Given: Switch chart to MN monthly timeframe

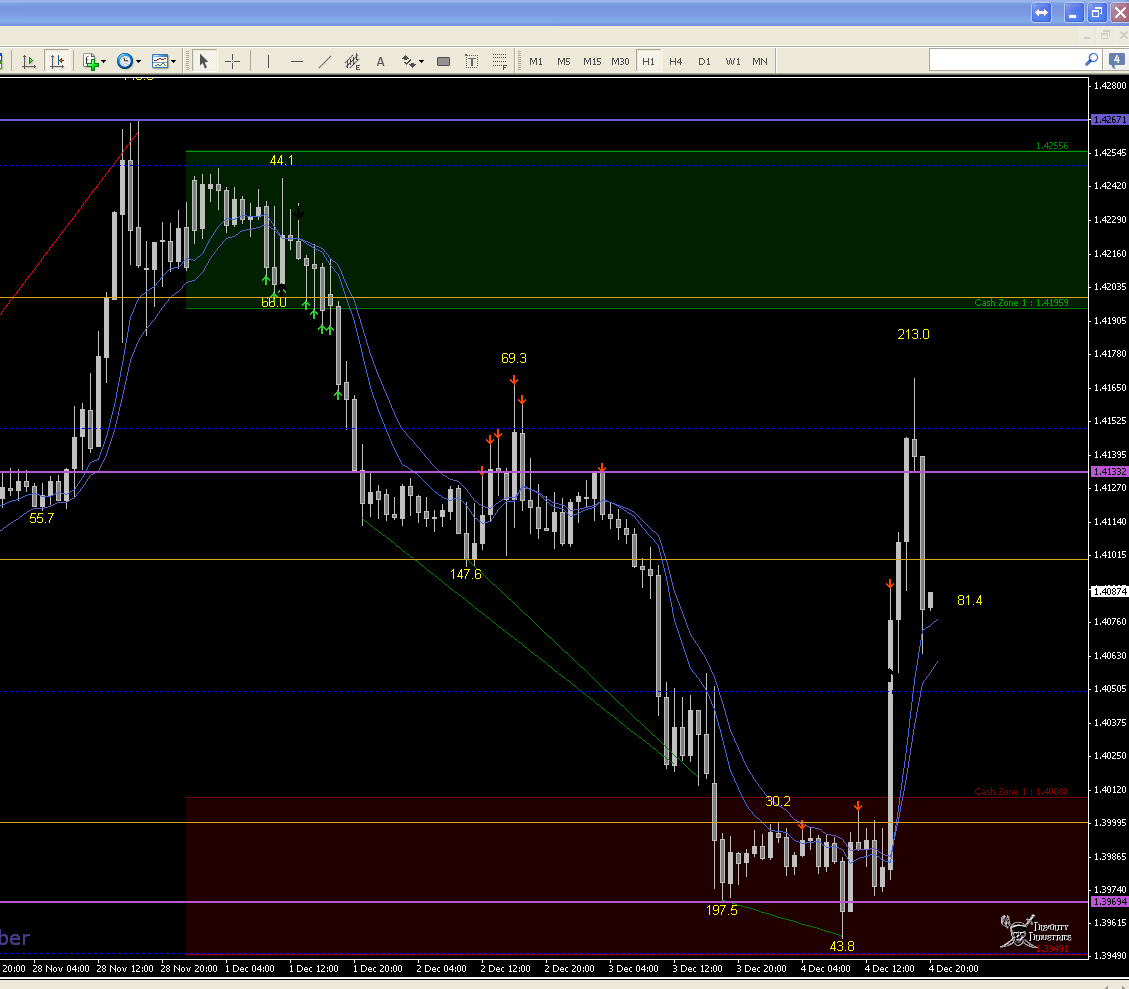Looking at the screenshot, I should coord(760,61).
